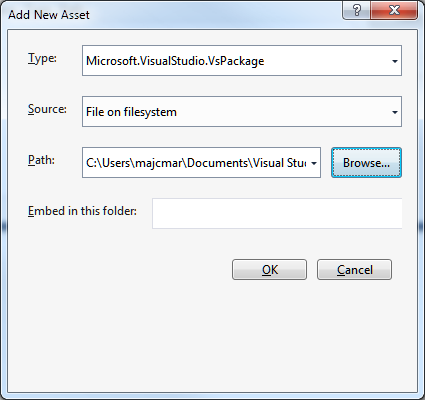Screen dimensions: 425x400
Task: Confirm with the OK button
Action: (x=269, y=270)
